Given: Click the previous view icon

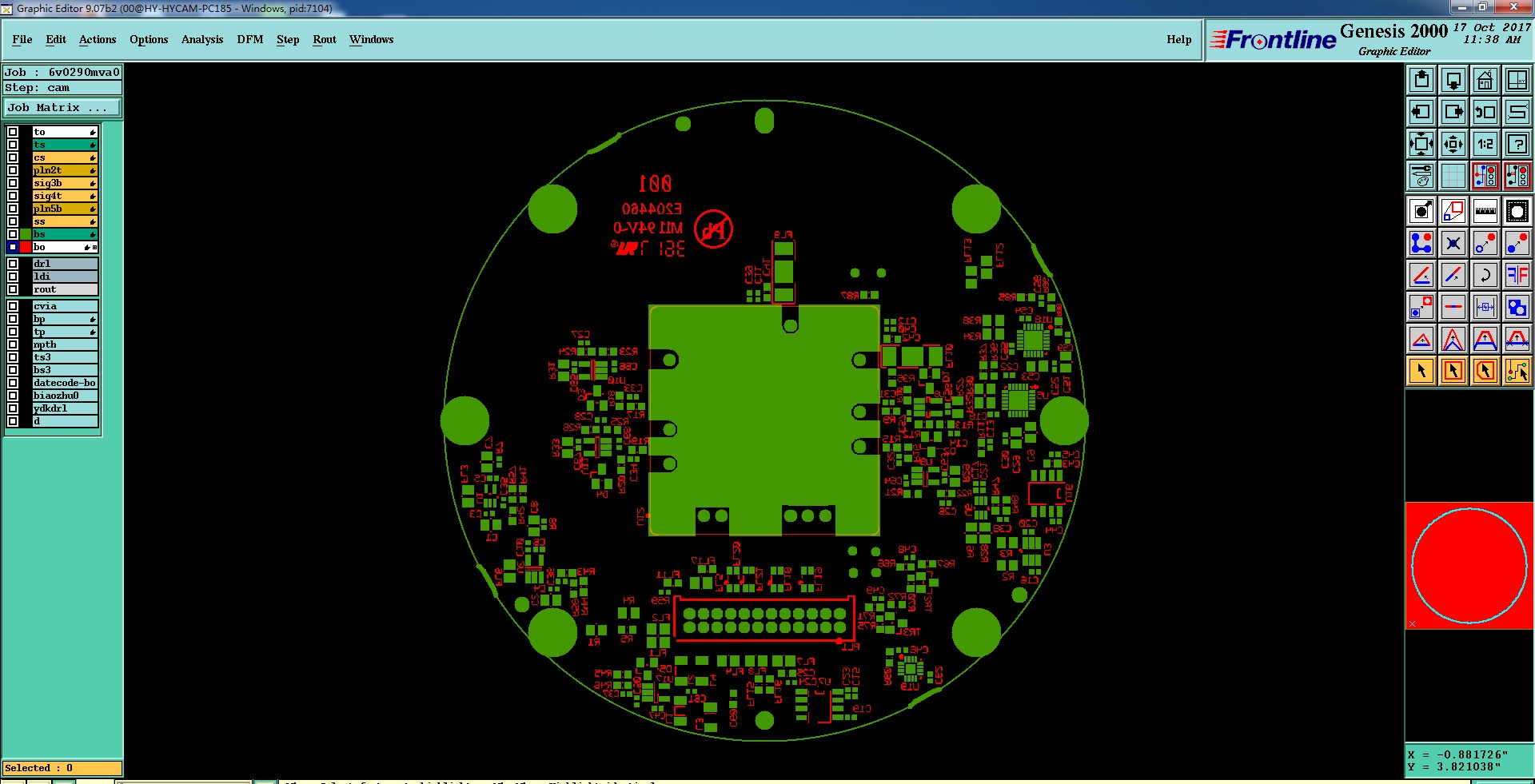Looking at the screenshot, I should pos(1485,112).
